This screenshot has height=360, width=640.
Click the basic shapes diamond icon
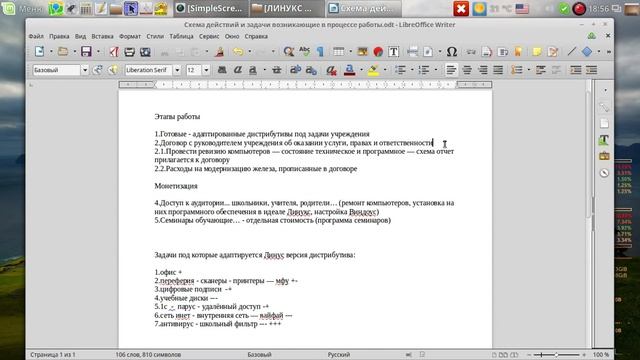pyautogui.click(x=587, y=51)
